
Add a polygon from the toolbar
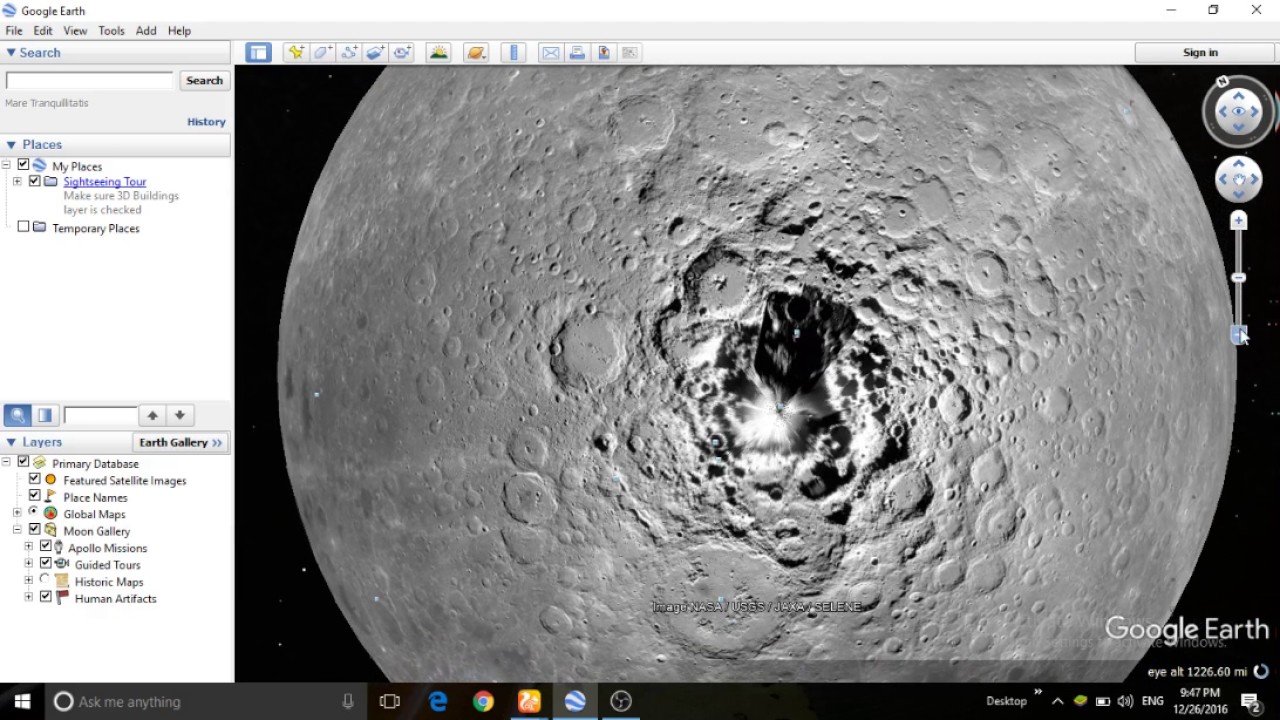coord(322,53)
